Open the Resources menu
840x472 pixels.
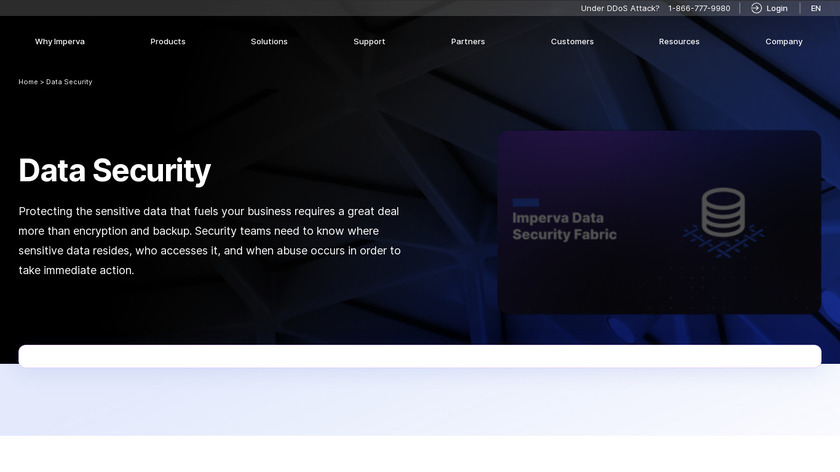[679, 41]
